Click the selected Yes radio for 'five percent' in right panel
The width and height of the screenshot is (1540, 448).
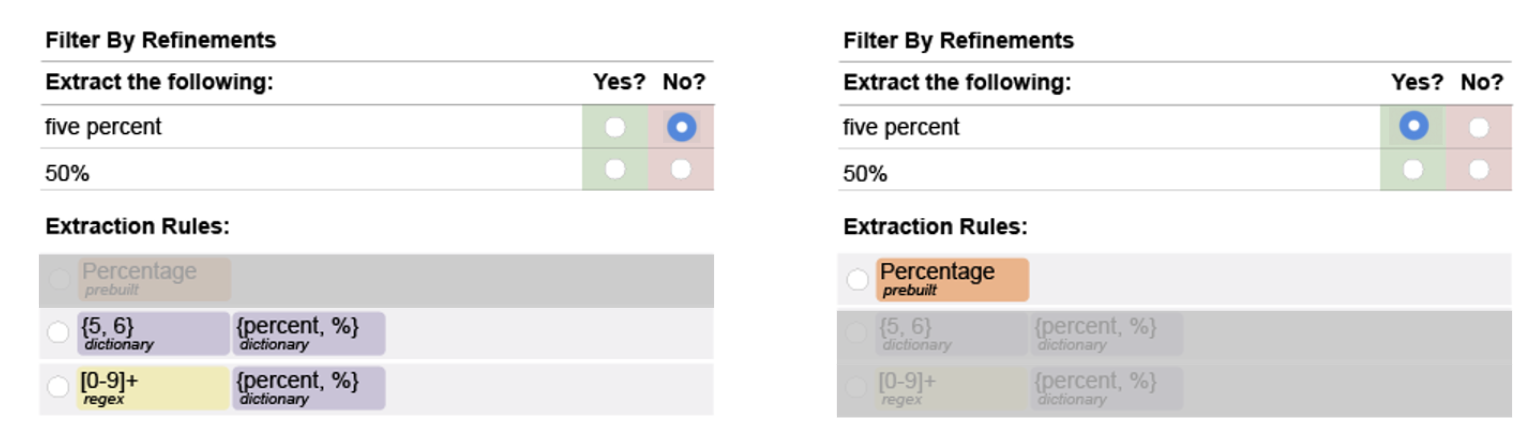[x=1413, y=126]
